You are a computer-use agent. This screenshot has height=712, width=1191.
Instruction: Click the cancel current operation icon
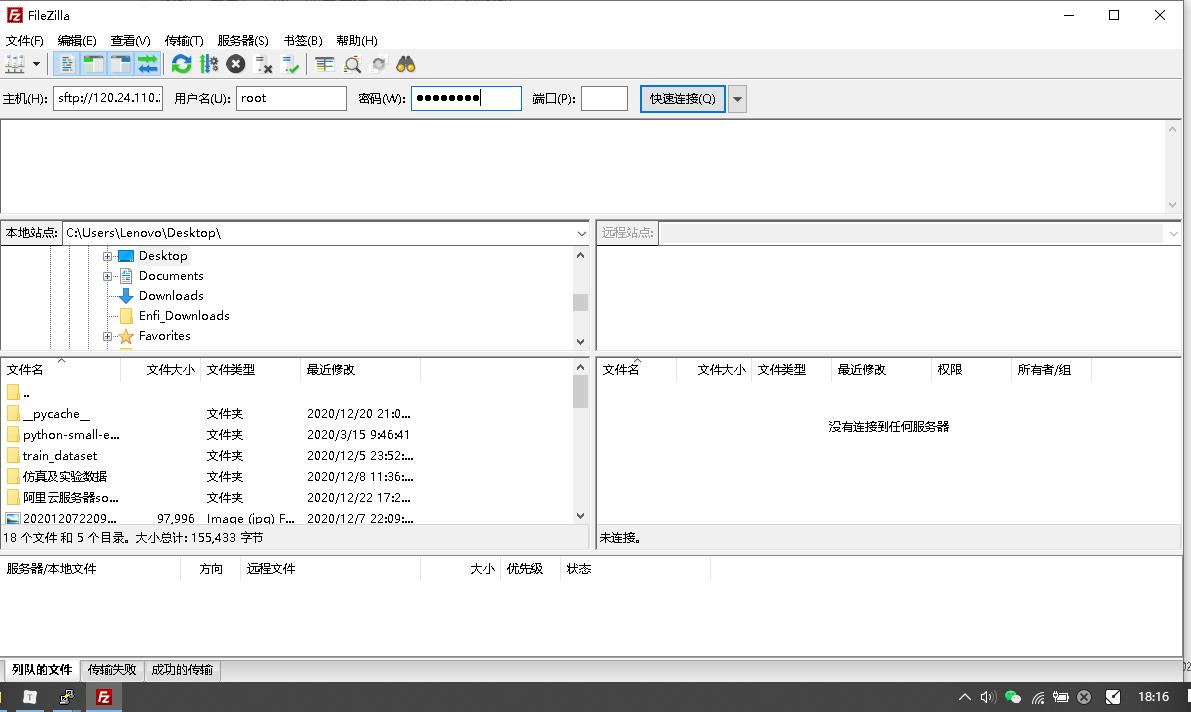235,65
